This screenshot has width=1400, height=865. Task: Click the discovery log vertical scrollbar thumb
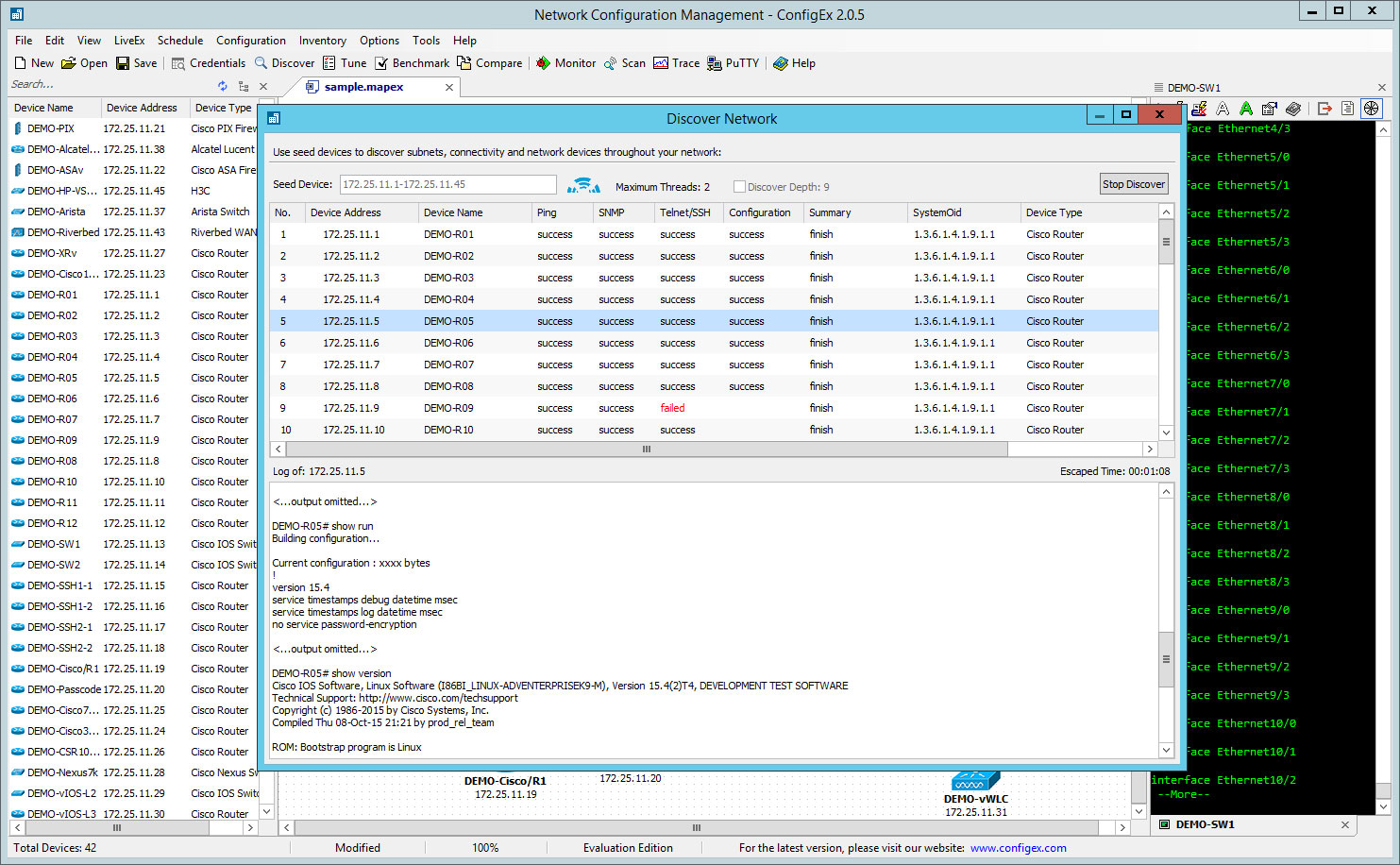1166,659
